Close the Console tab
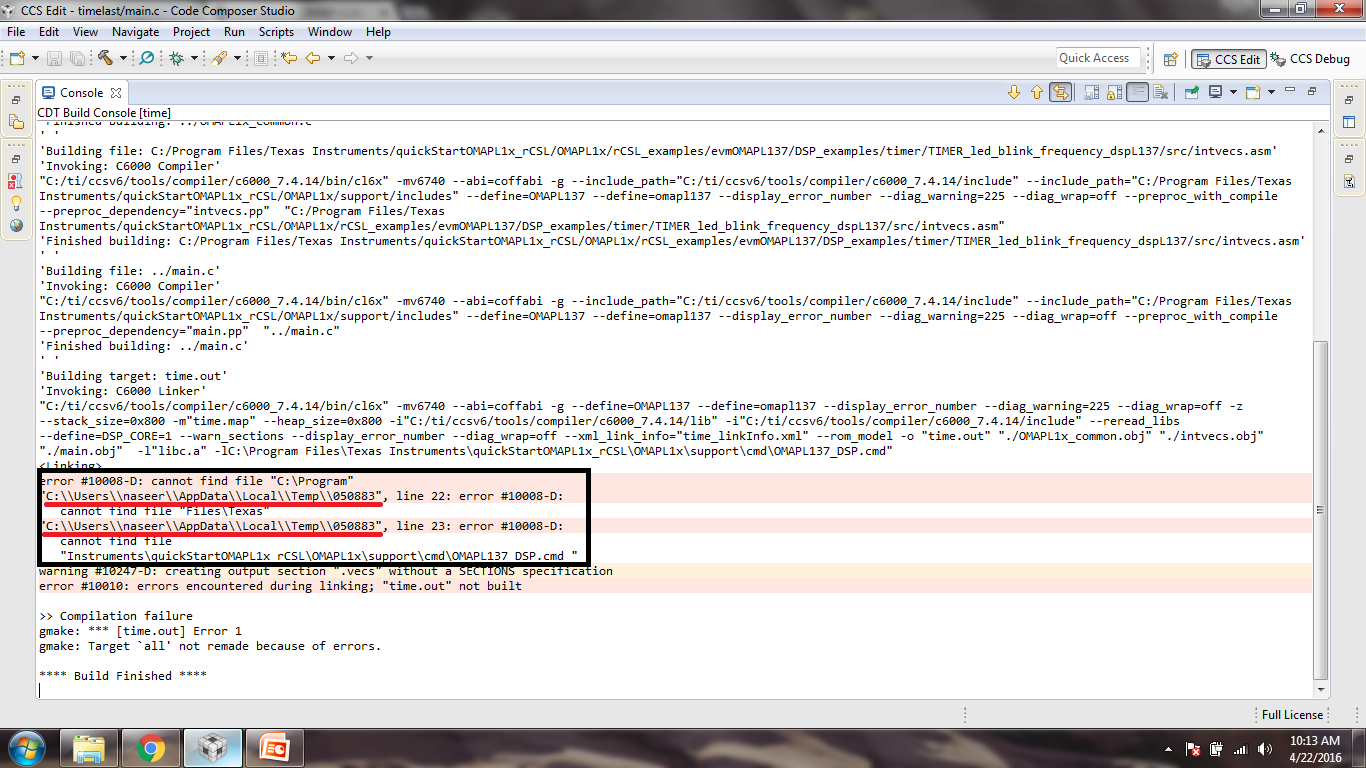Image resolution: width=1366 pixels, height=768 pixels. [x=116, y=93]
